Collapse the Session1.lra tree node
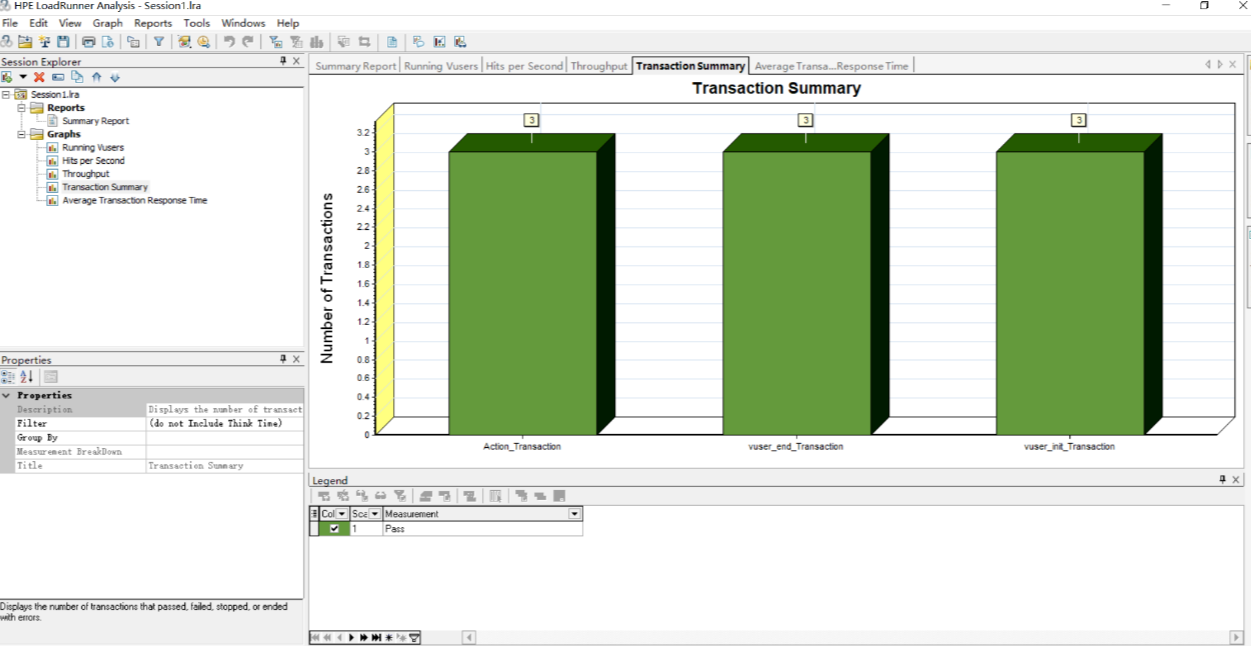This screenshot has width=1251, height=646. pos(7,95)
